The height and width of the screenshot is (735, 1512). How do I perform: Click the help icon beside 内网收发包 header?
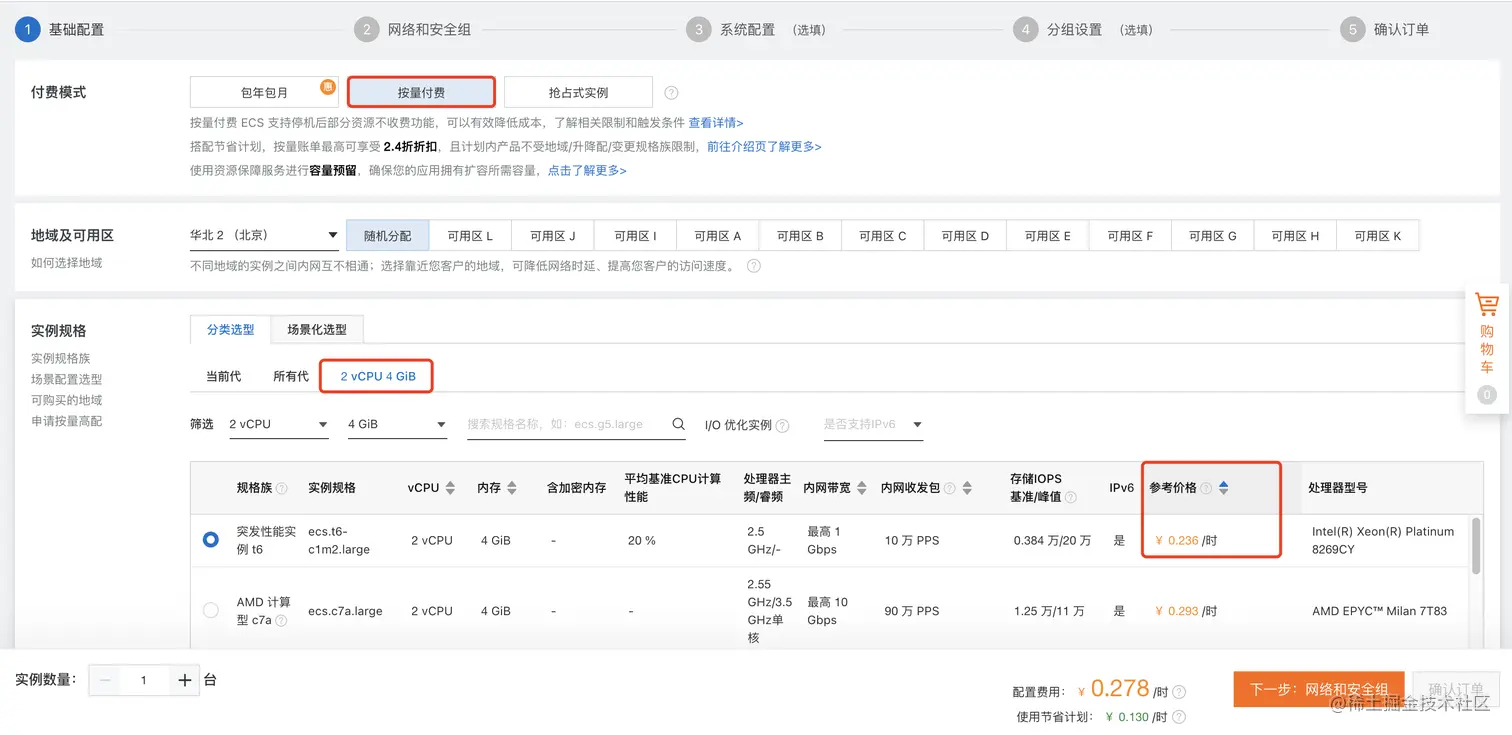point(950,489)
